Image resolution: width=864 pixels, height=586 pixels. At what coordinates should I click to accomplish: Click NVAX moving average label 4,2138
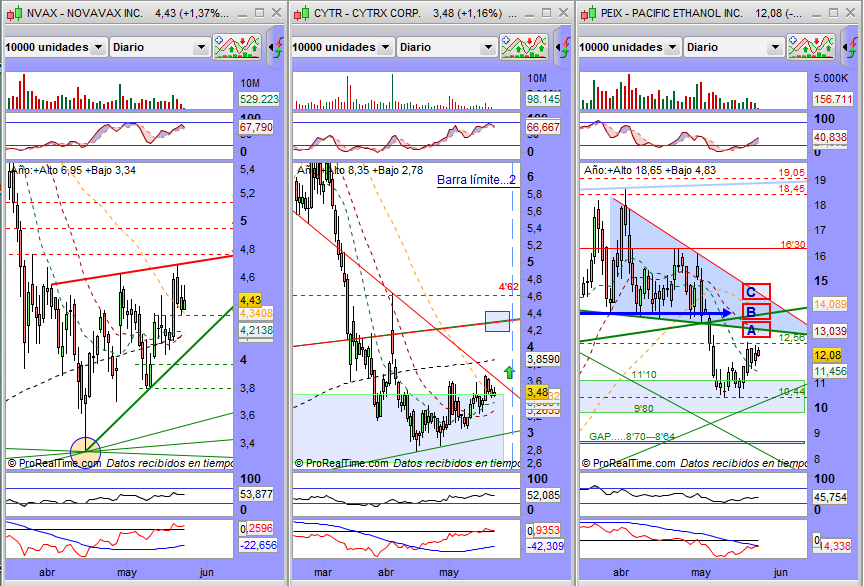pyautogui.click(x=256, y=330)
